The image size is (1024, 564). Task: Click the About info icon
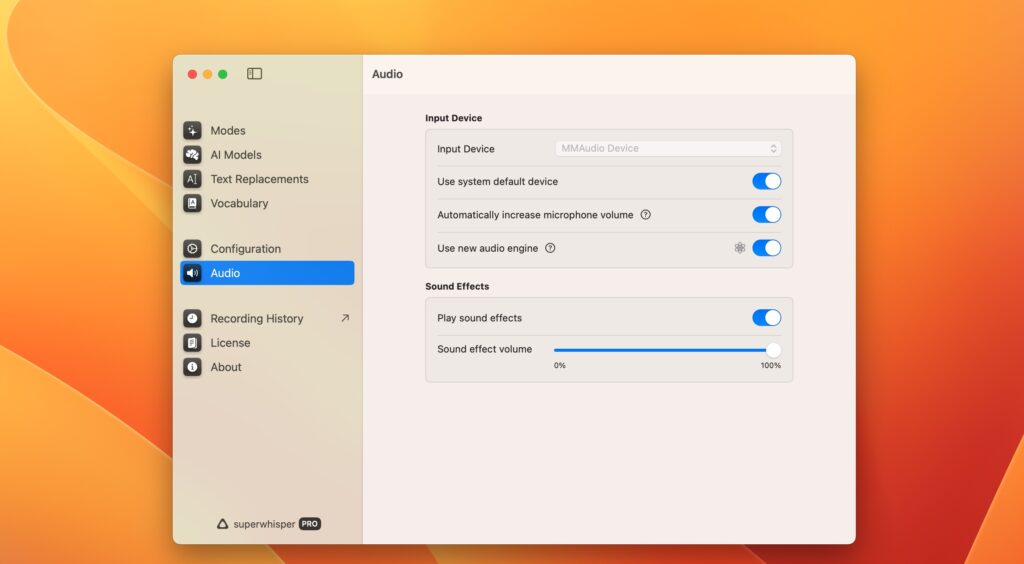coord(192,367)
